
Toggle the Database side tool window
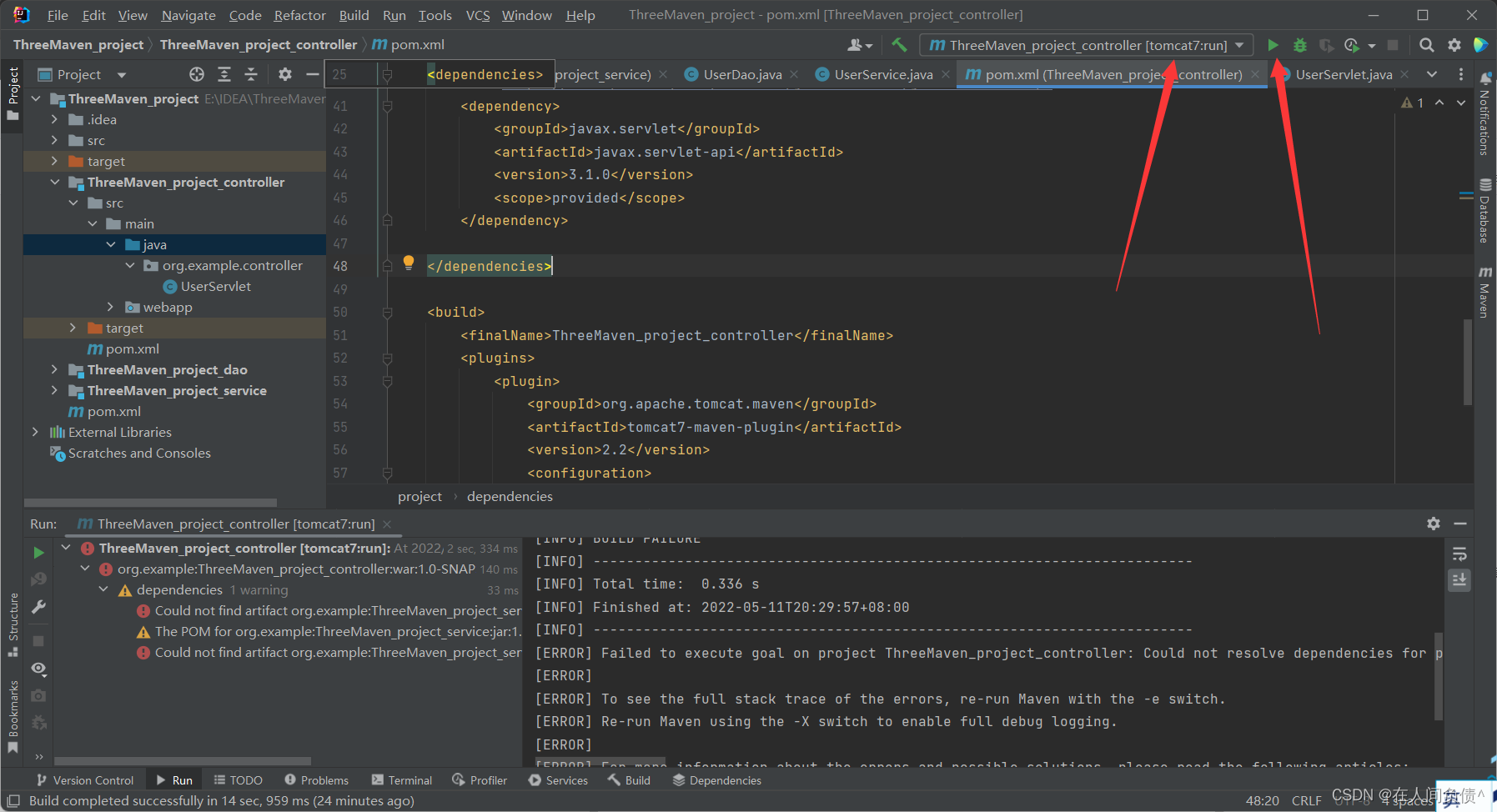(1485, 211)
